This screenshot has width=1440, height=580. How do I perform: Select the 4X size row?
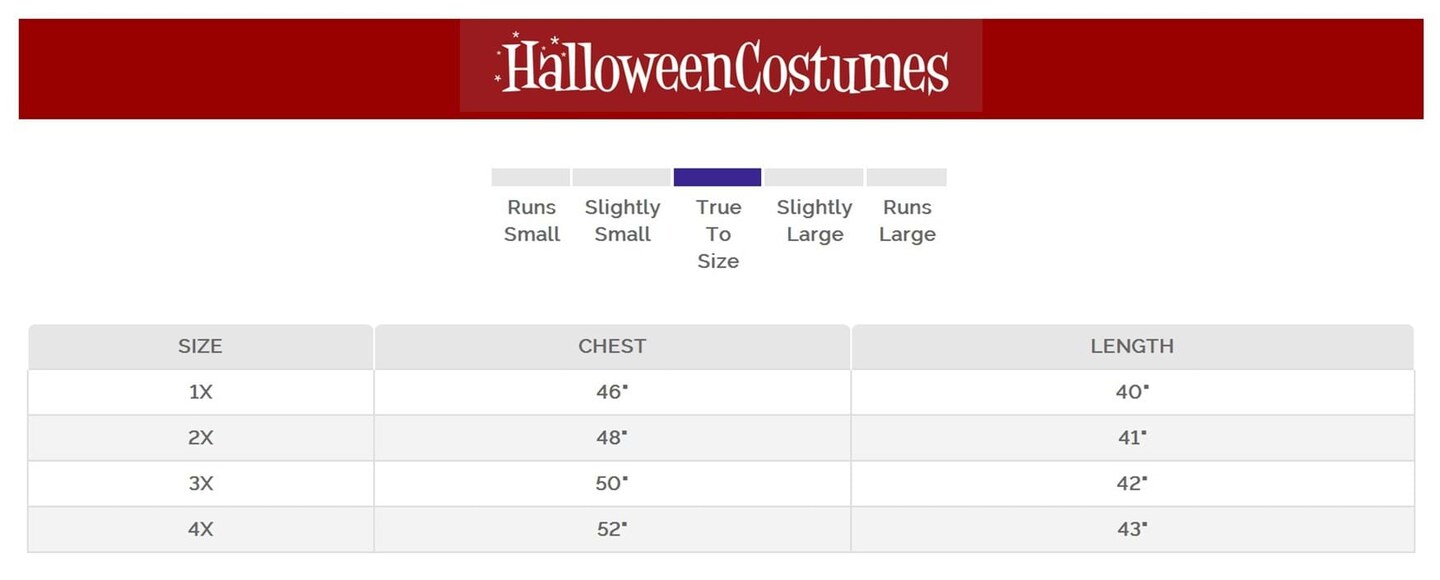point(201,530)
